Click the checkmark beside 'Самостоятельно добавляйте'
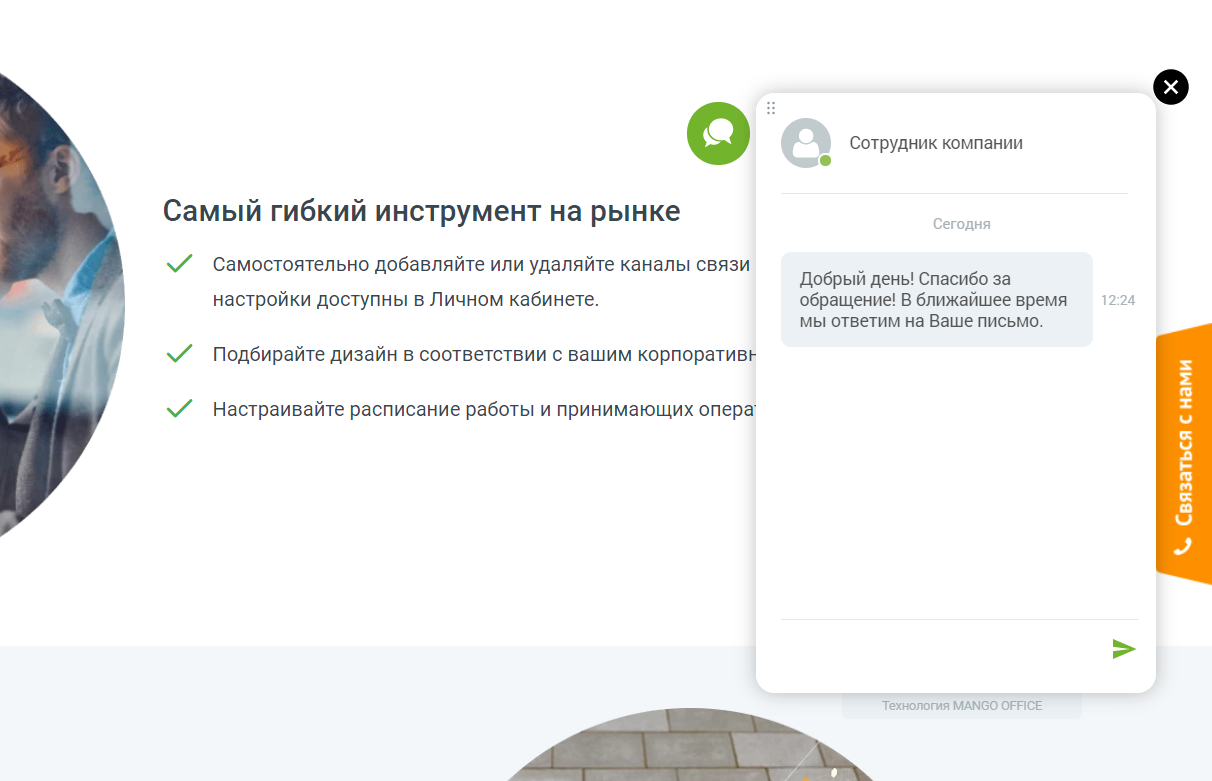Viewport: 1212px width, 781px height. [x=179, y=264]
